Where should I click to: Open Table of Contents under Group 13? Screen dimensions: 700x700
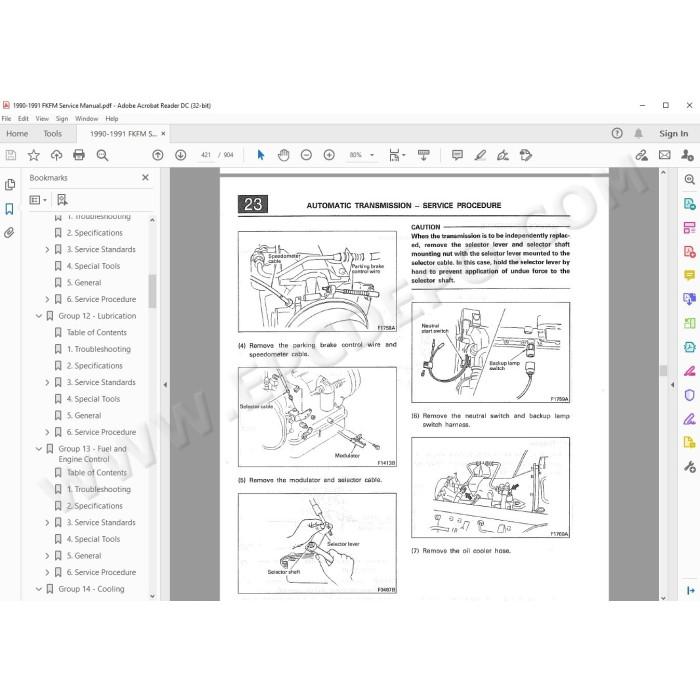tap(97, 473)
